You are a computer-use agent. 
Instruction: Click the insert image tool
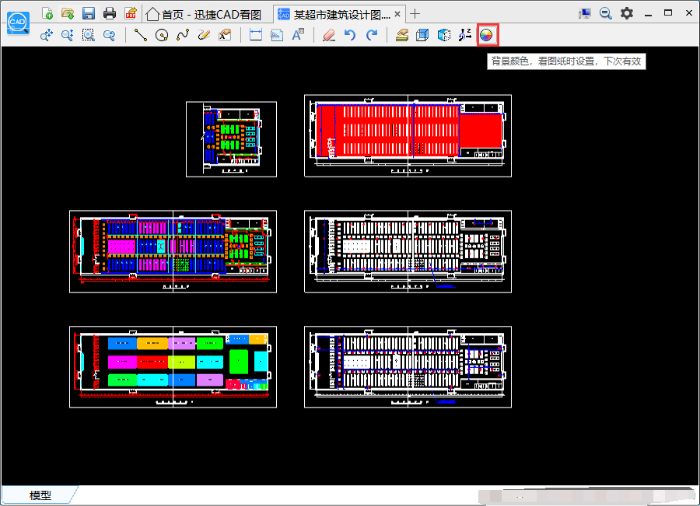(277, 35)
